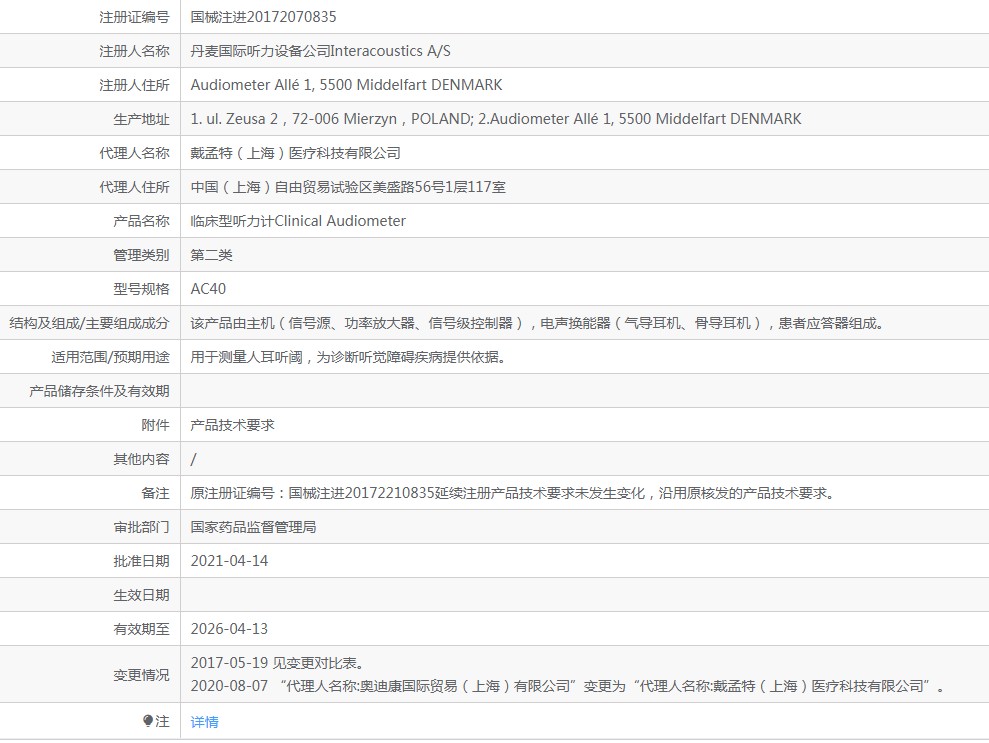Image resolution: width=989 pixels, height=743 pixels.
Task: Click the slash value in 其他内容 row
Action: tap(194, 459)
